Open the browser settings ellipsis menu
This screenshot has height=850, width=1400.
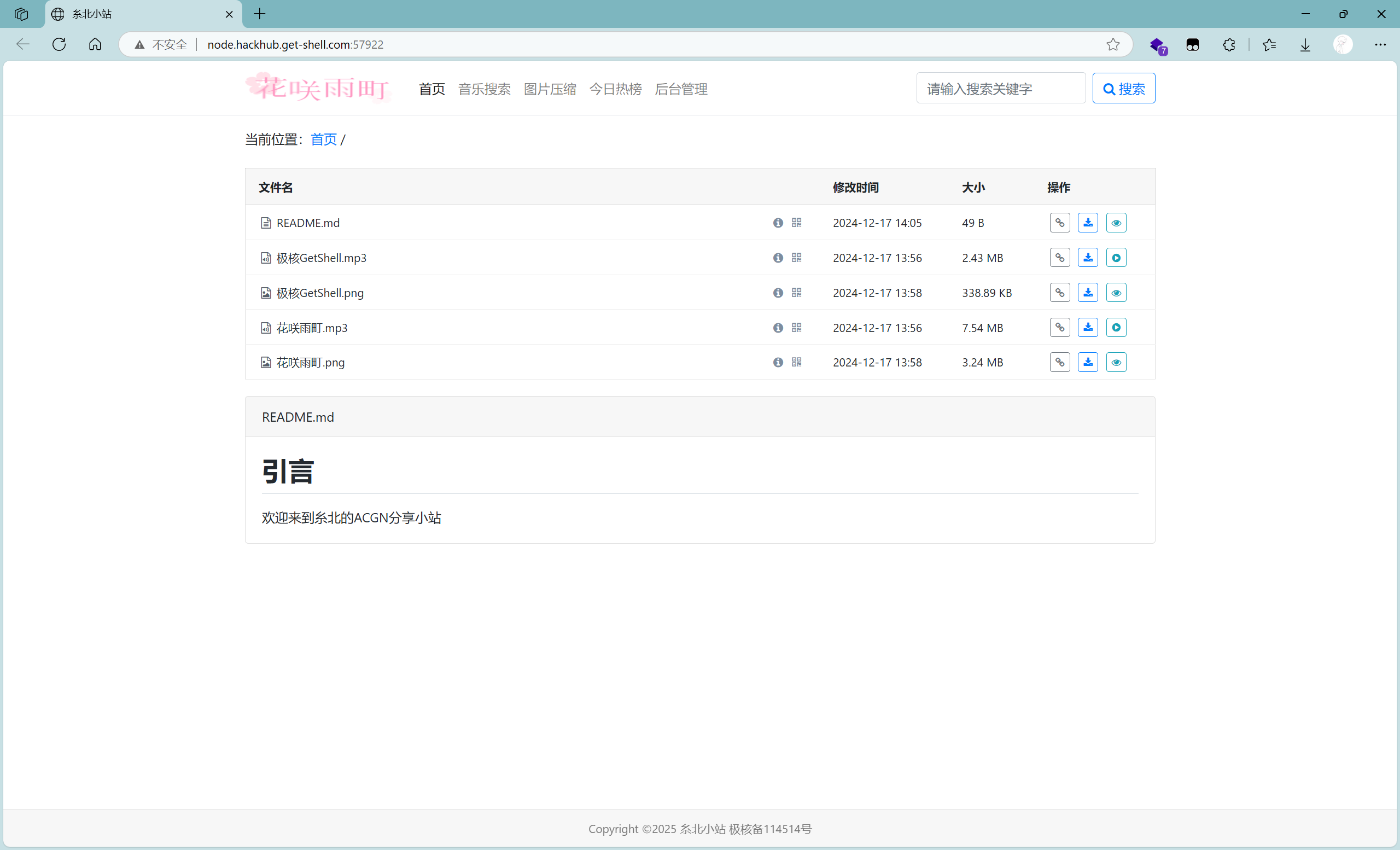[x=1381, y=44]
